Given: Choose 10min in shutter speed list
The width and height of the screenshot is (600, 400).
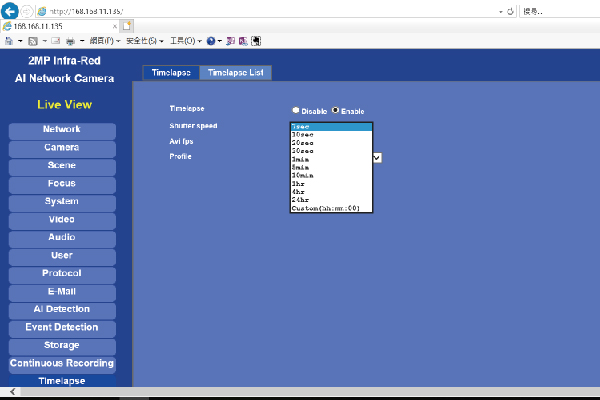Looking at the screenshot, I should click(x=331, y=175).
